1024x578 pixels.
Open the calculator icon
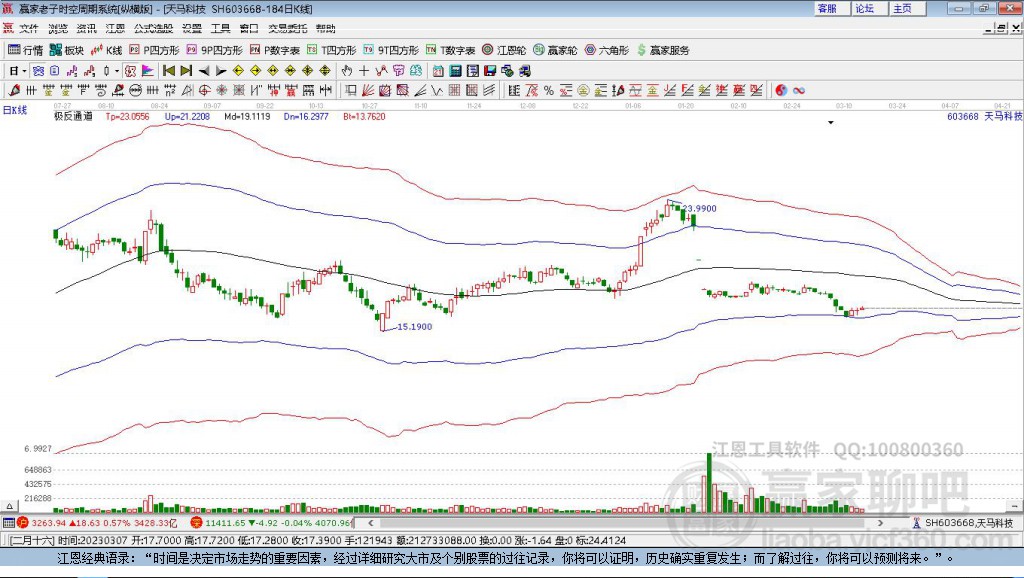455,71
